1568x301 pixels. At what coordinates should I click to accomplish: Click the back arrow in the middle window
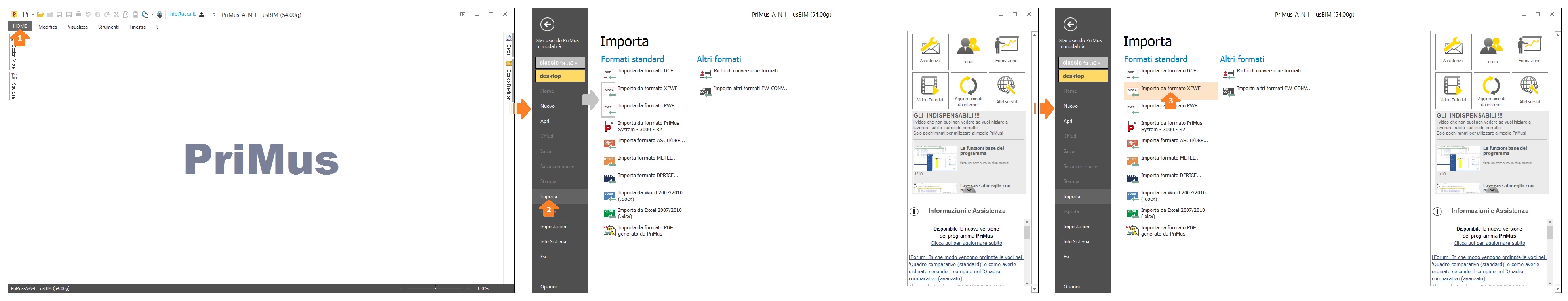[547, 25]
